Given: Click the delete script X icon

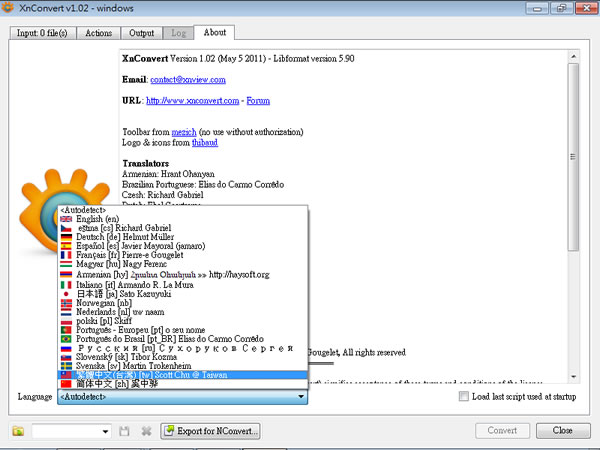Looking at the screenshot, I should tap(146, 431).
